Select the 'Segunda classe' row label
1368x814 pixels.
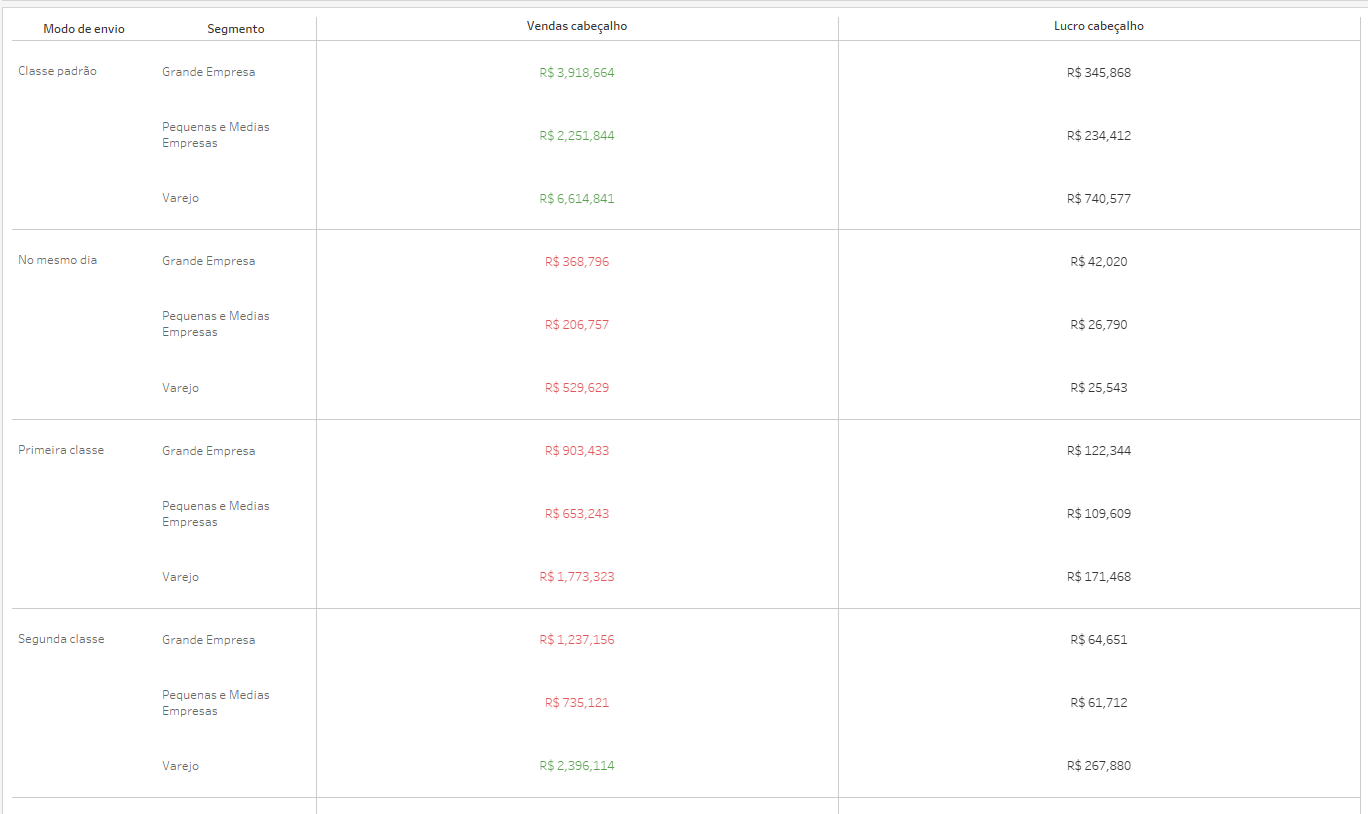[x=61, y=639]
